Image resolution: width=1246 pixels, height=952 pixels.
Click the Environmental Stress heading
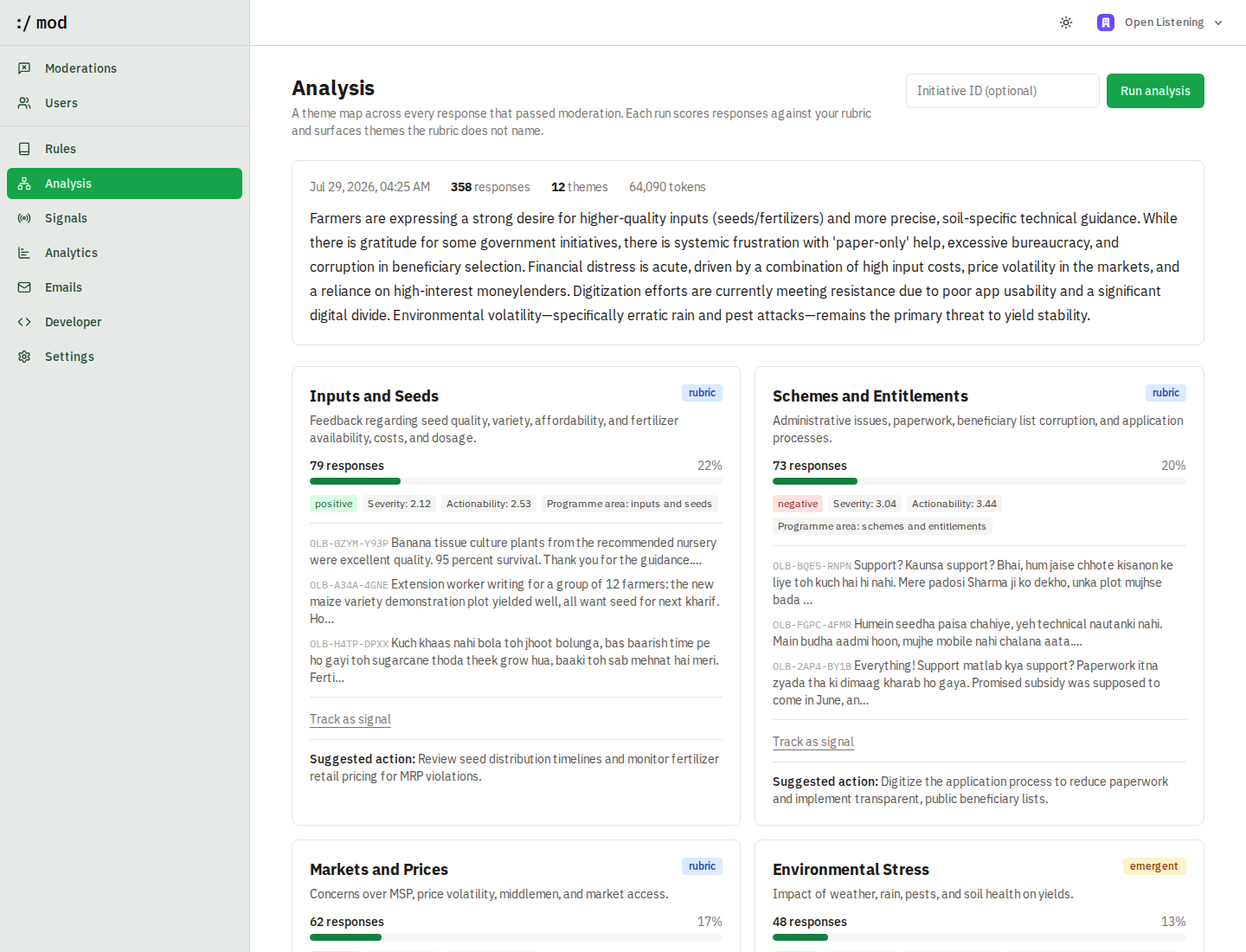(851, 869)
